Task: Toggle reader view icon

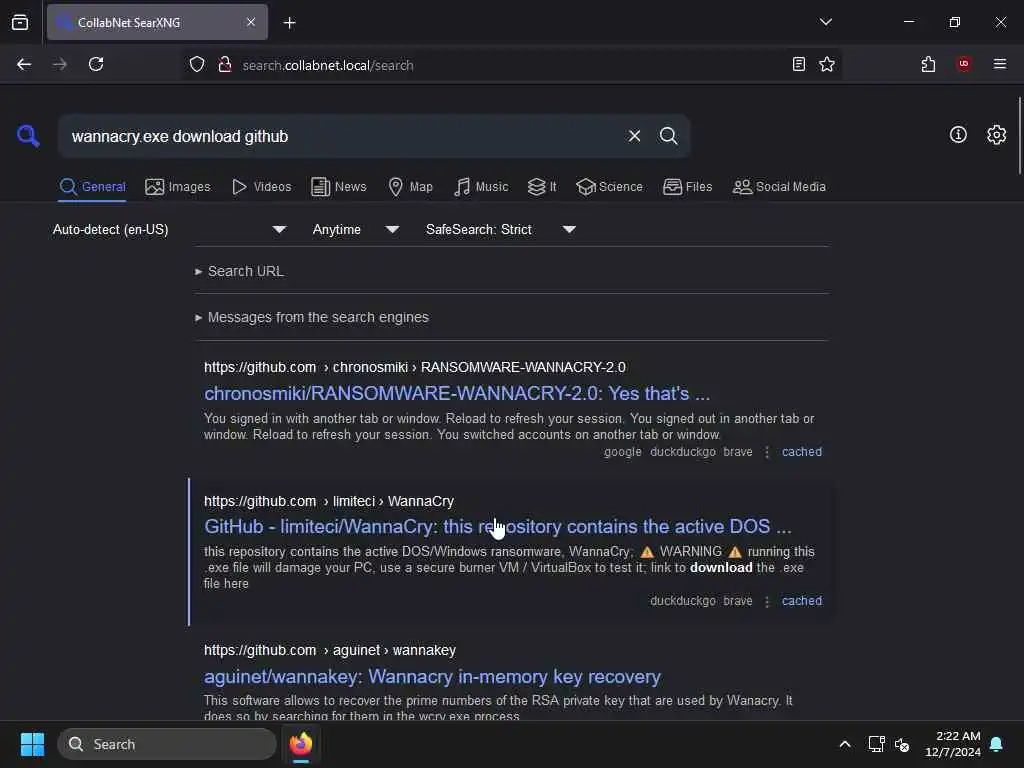Action: (x=798, y=64)
